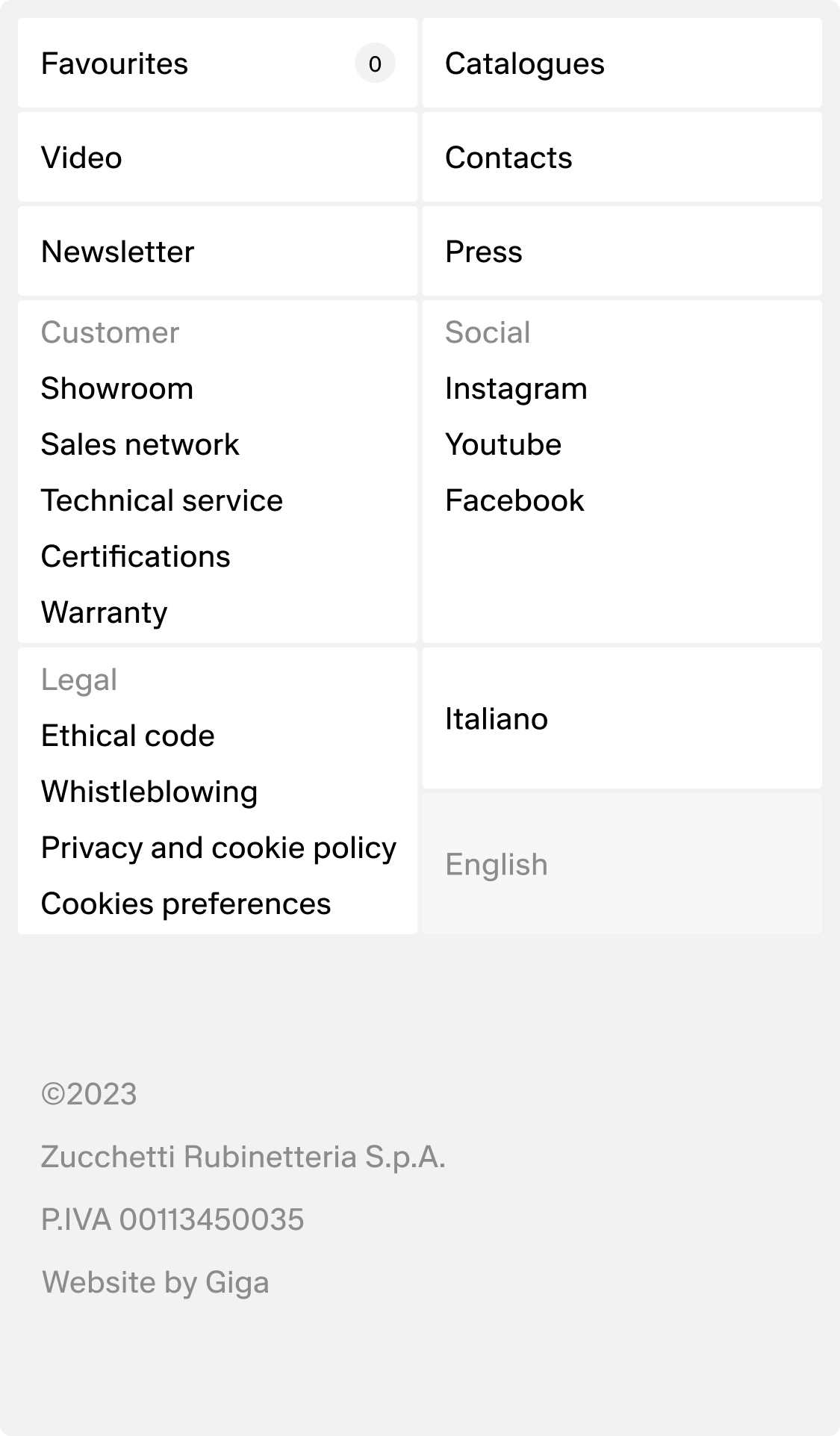Visit the Instagram social link
Image resolution: width=840 pixels, height=1436 pixels.
(x=516, y=389)
